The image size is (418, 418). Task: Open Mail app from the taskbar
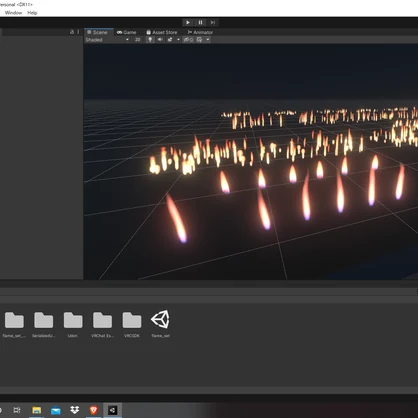pyautogui.click(x=55, y=410)
